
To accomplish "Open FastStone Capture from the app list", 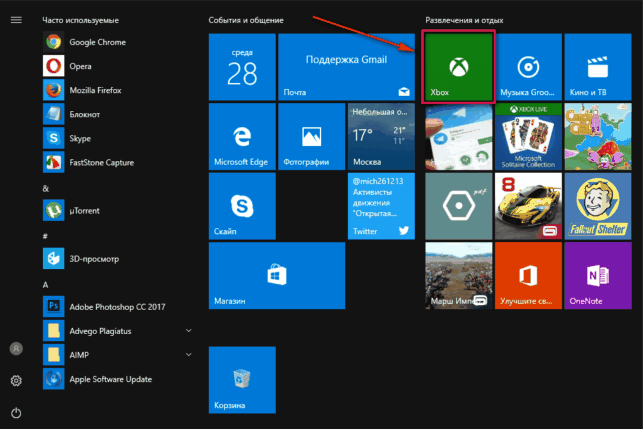I will (x=117, y=162).
